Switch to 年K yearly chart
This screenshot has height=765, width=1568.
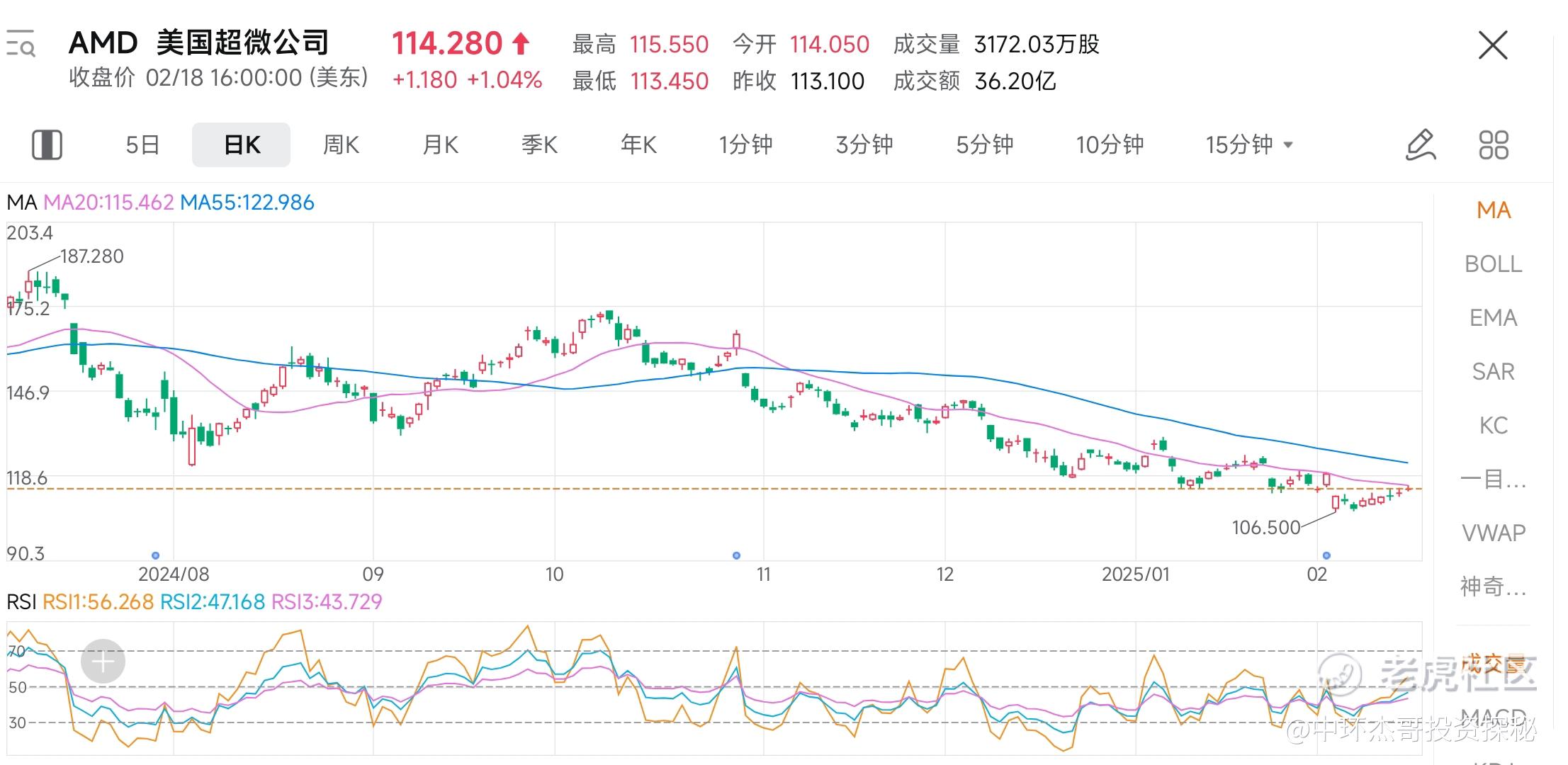pos(638,144)
